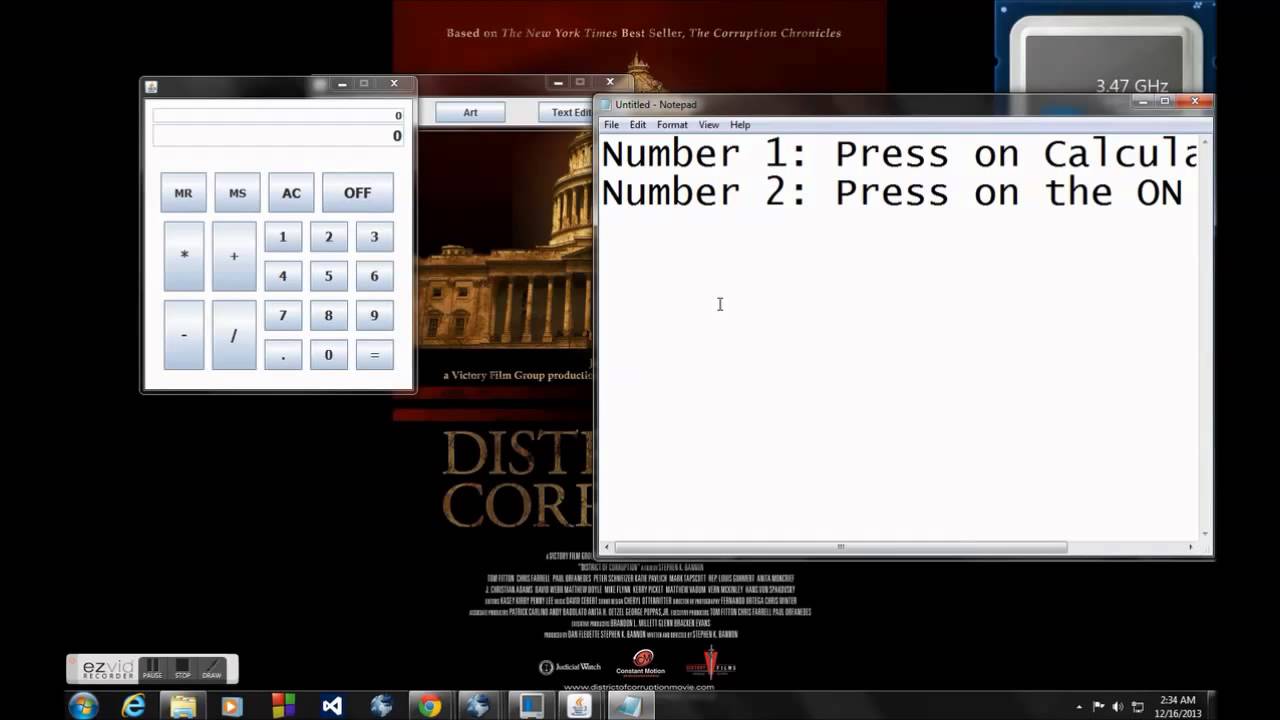This screenshot has width=1280, height=720.
Task: Click the volume speaker tray icon
Action: click(x=1117, y=706)
